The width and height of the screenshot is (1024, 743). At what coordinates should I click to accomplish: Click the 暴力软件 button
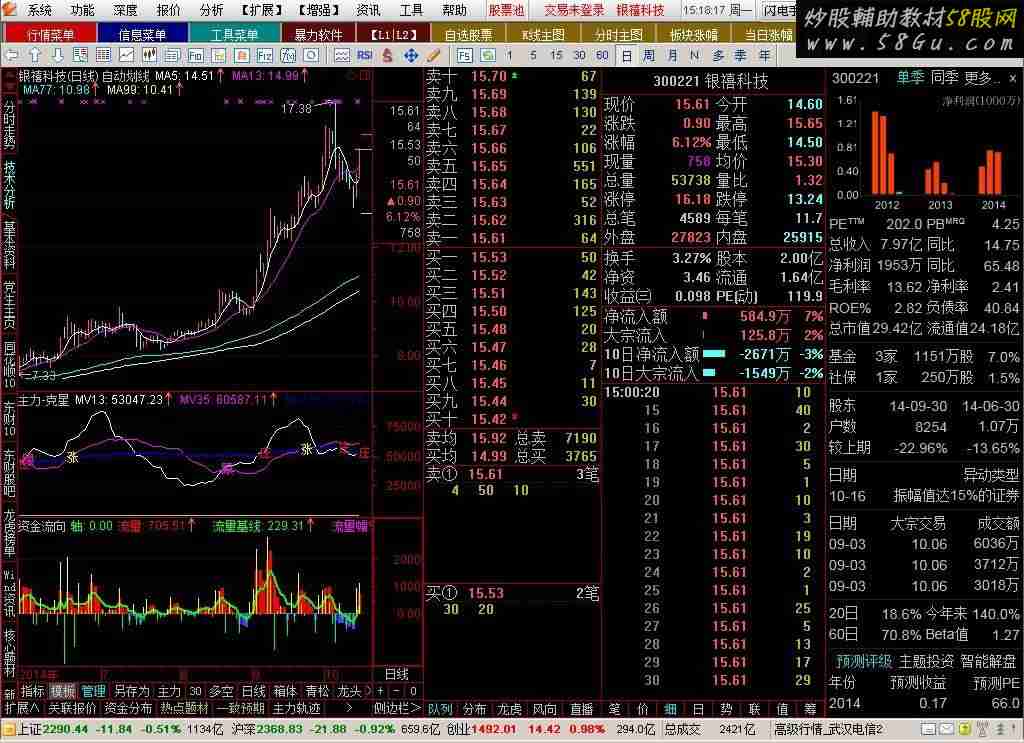tap(318, 34)
